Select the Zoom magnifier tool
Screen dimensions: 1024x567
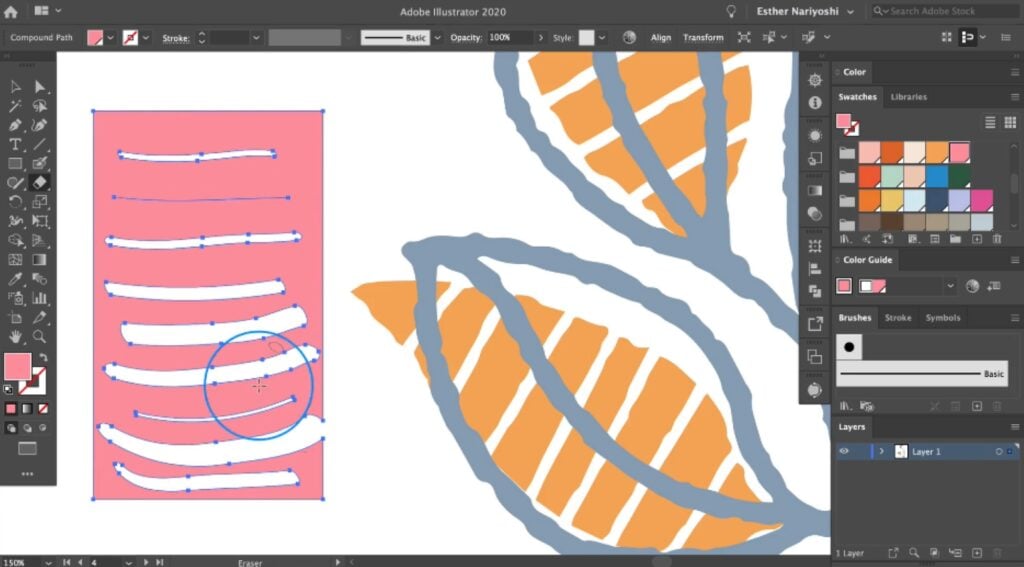40,337
